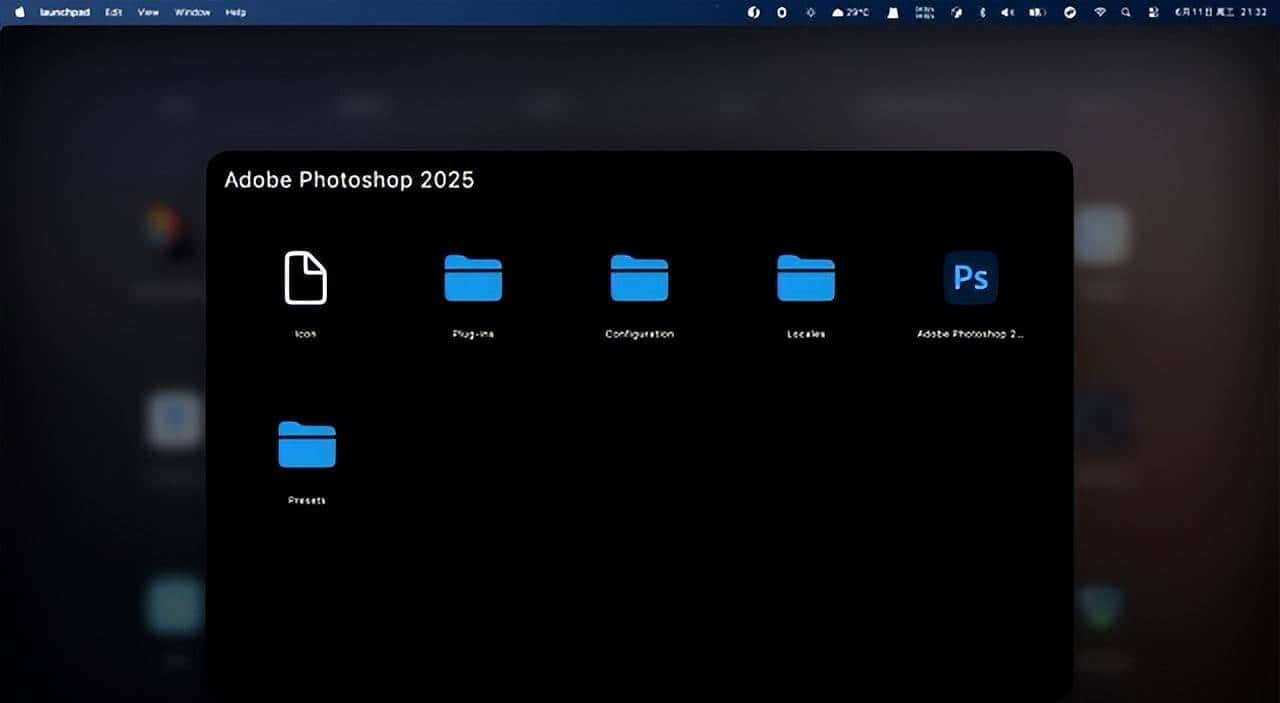The width and height of the screenshot is (1280, 703).
Task: Open the Configuration folder
Action: pos(638,278)
